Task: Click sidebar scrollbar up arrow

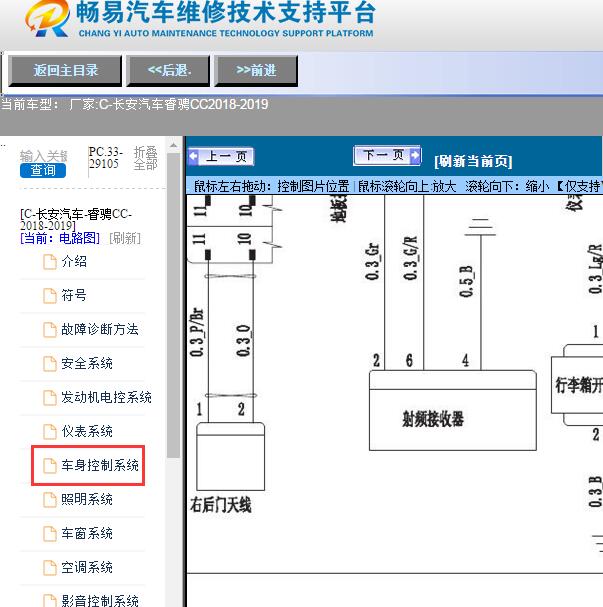Action: [173, 146]
